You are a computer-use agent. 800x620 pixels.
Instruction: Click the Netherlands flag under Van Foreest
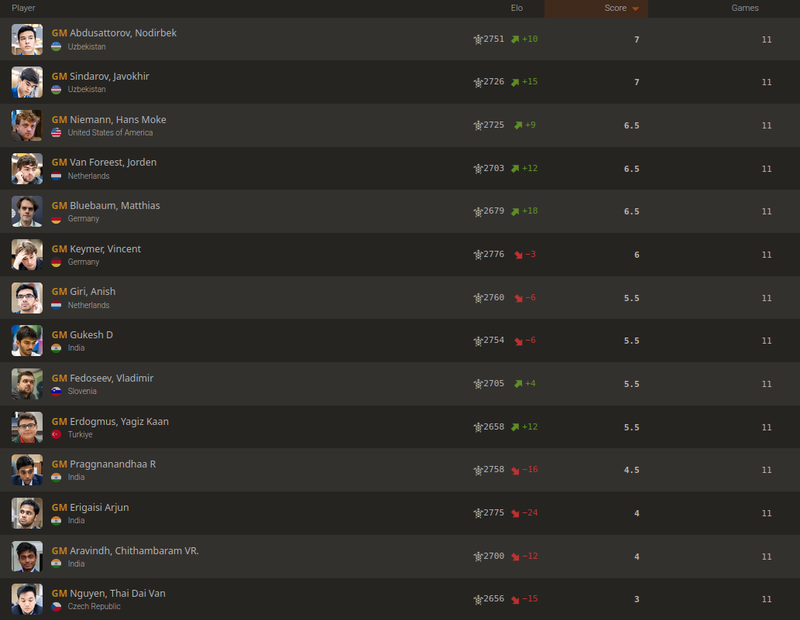tap(57, 176)
